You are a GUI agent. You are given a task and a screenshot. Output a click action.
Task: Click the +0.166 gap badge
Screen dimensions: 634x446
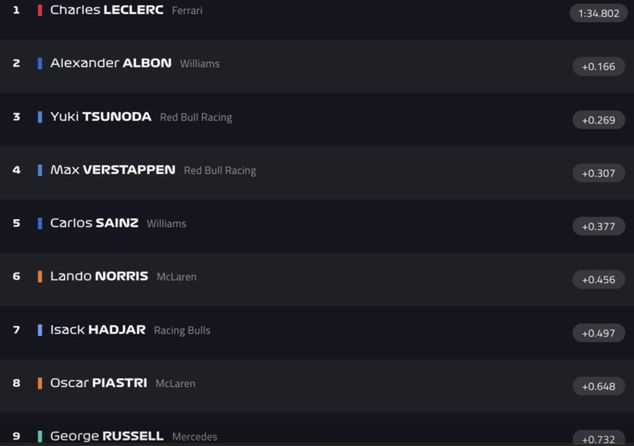pos(598,67)
